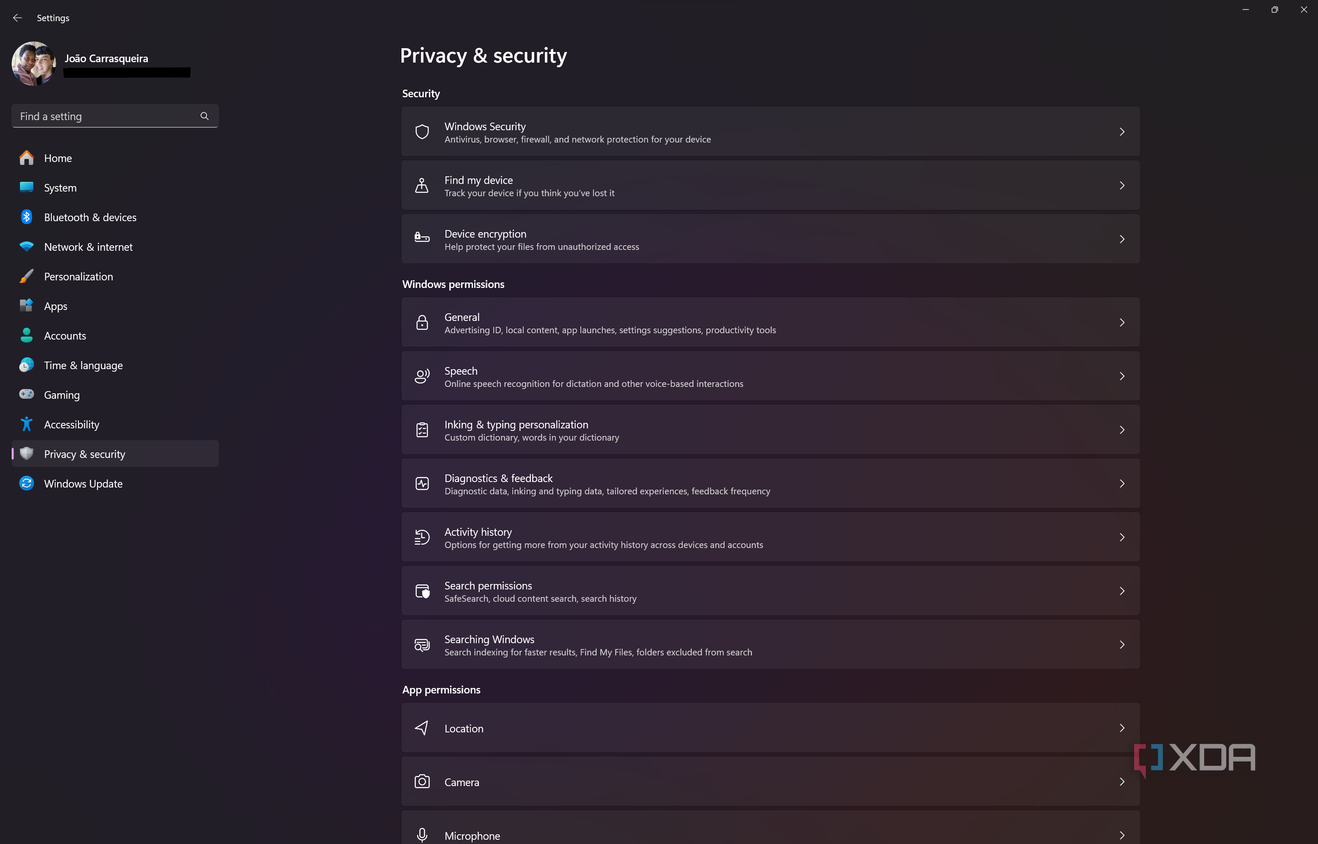Click the user profile picture
The width and height of the screenshot is (1318, 844).
pos(33,64)
